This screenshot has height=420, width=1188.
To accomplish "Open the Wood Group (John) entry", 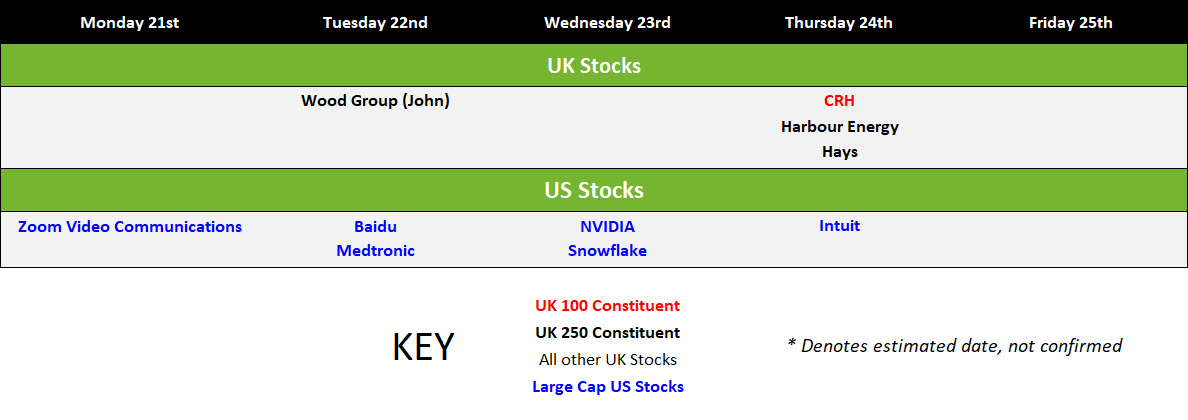I will pyautogui.click(x=375, y=101).
